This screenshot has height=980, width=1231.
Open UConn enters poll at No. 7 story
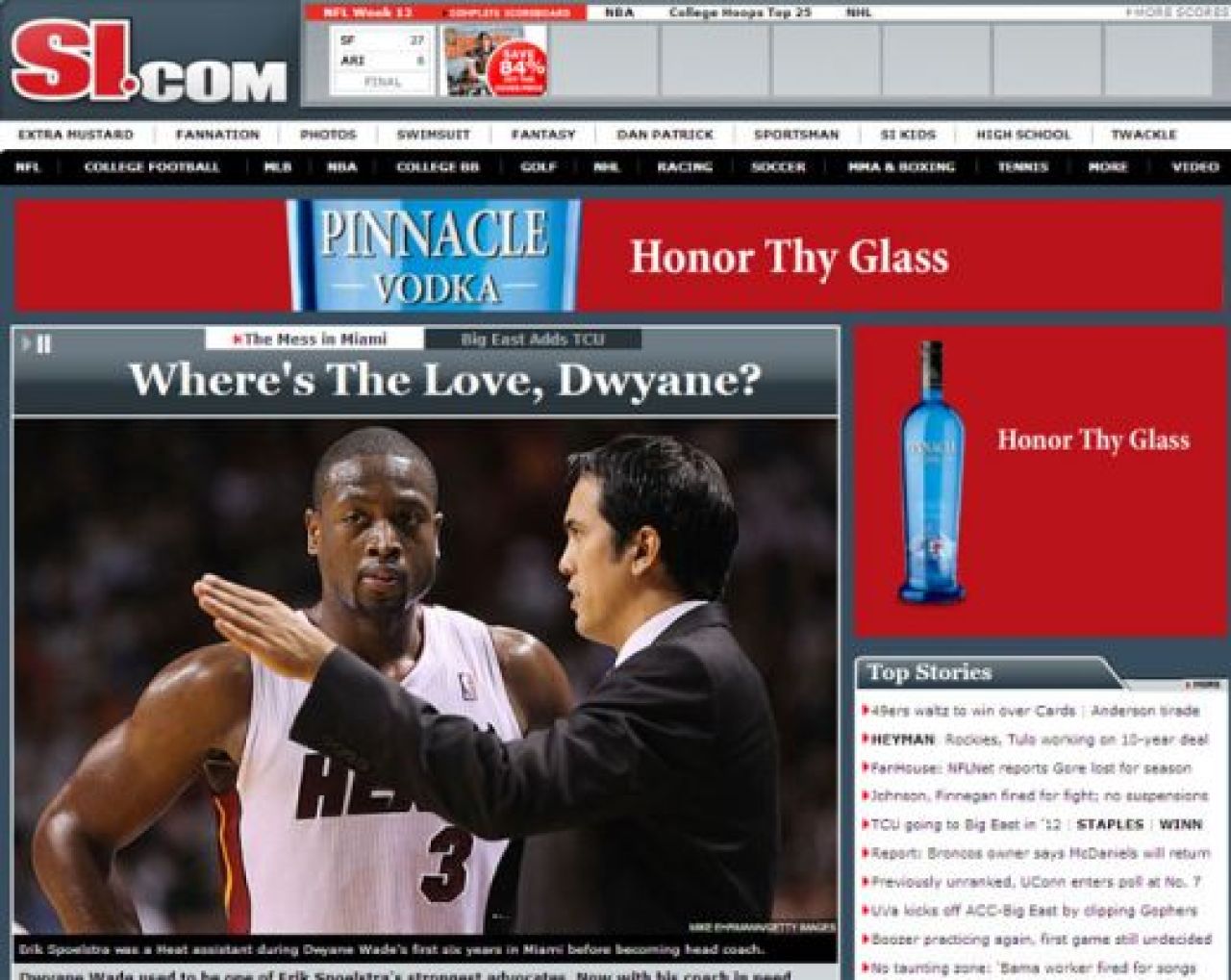(1036, 882)
